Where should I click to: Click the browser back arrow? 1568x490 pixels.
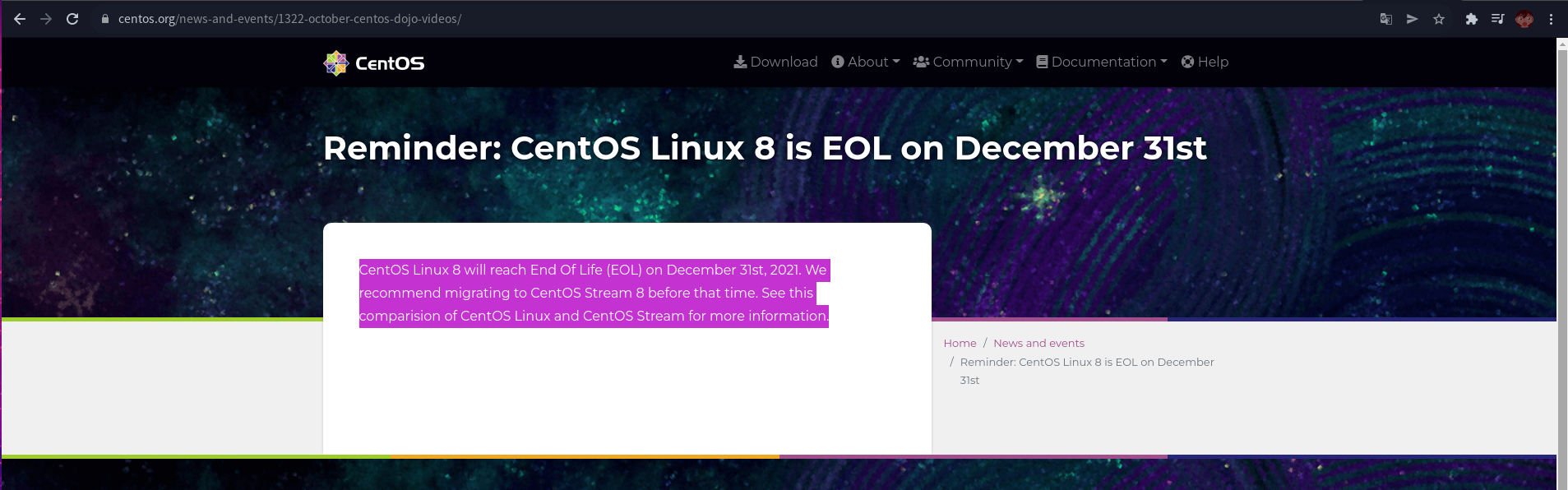[20, 19]
